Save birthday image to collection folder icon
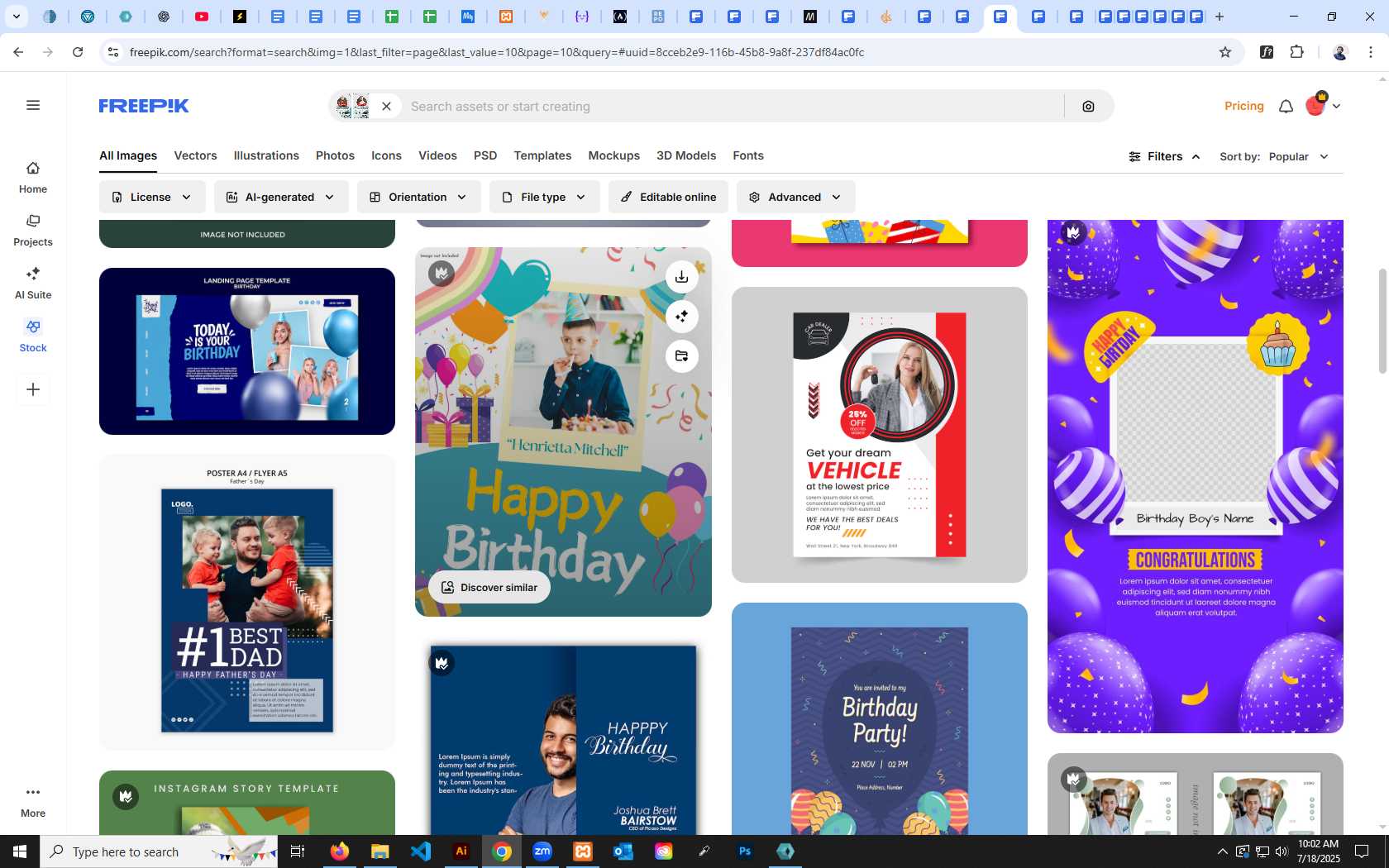 681,356
